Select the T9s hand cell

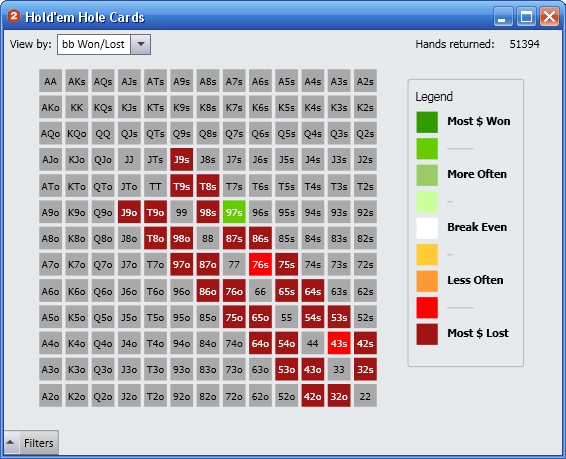(182, 186)
